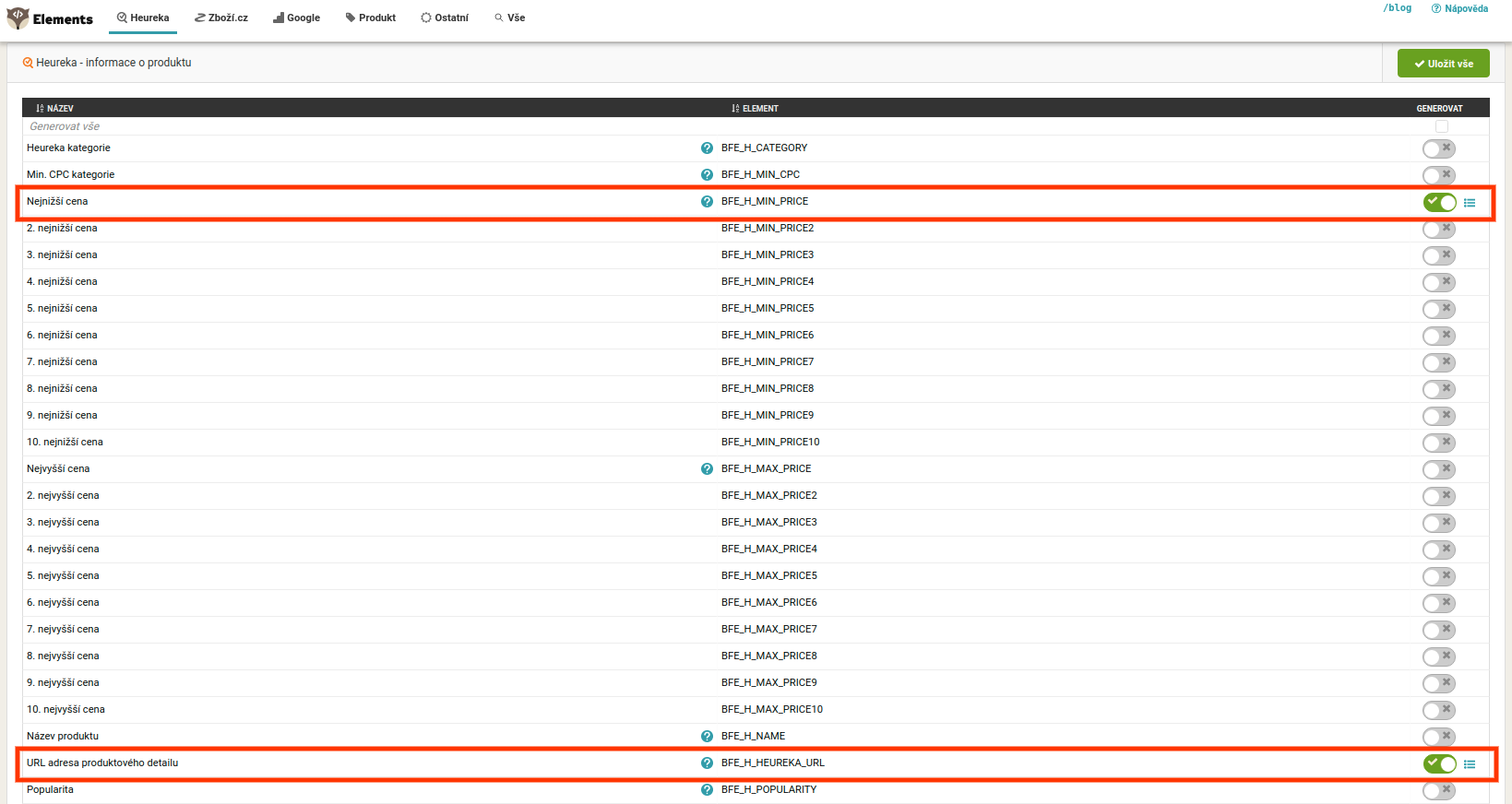Click the GENEROVAT column header

pos(1439,109)
